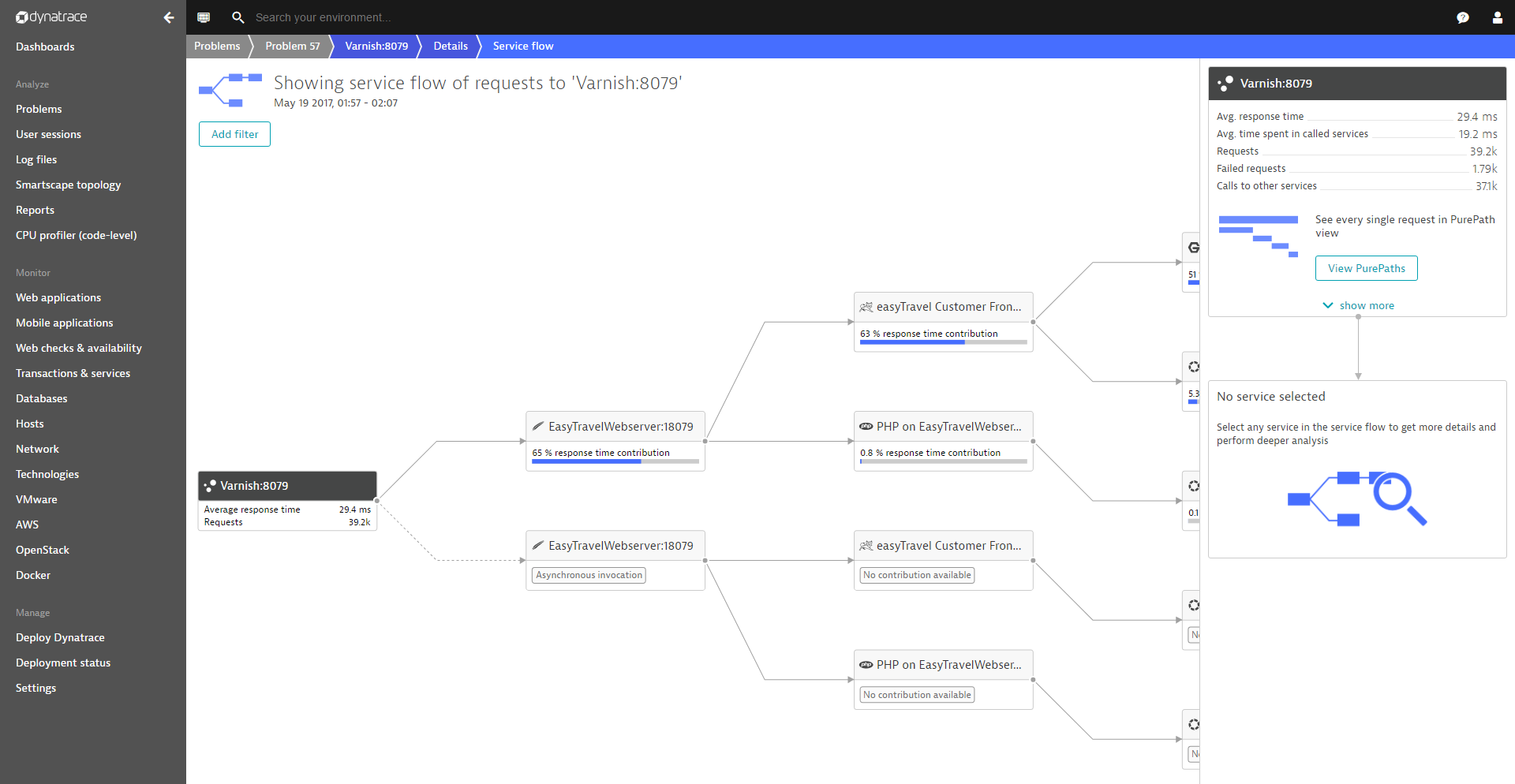Open Web applications in the sidebar
Viewport: 1515px width, 784px height.
pos(58,298)
